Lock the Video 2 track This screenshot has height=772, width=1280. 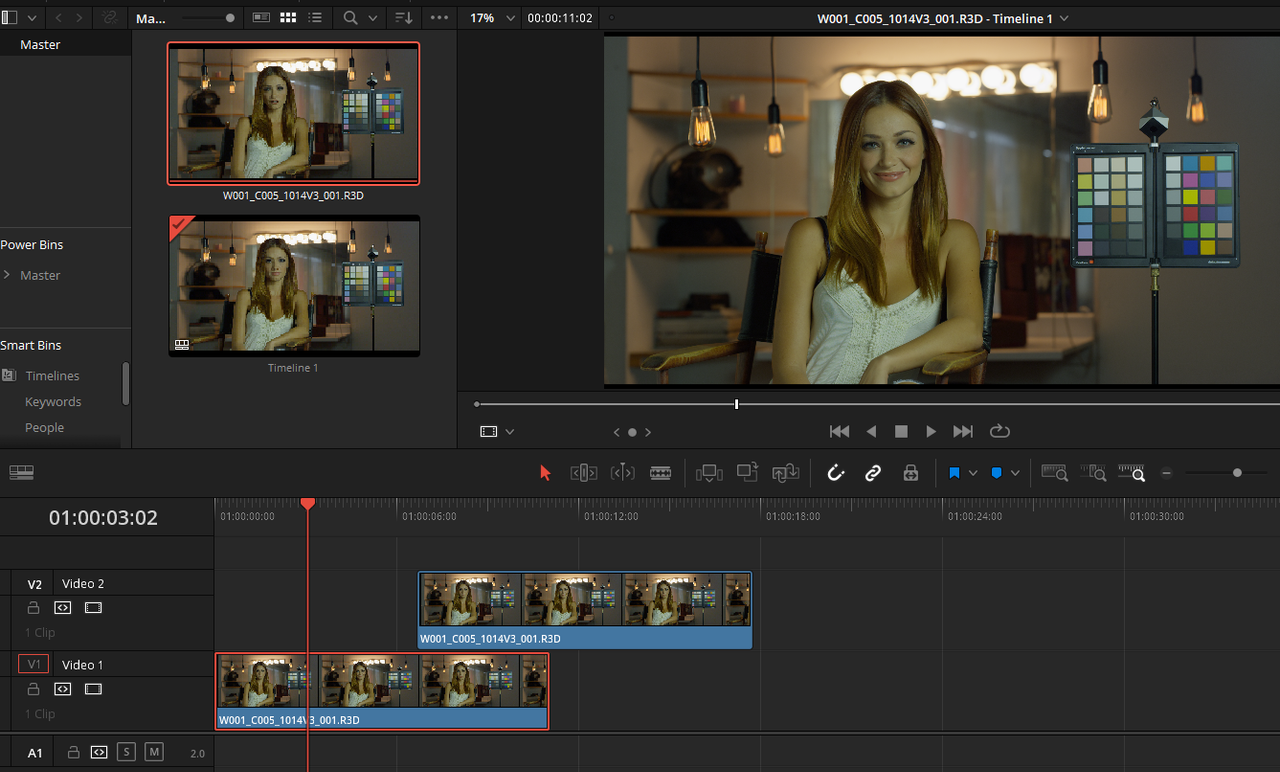[x=33, y=607]
